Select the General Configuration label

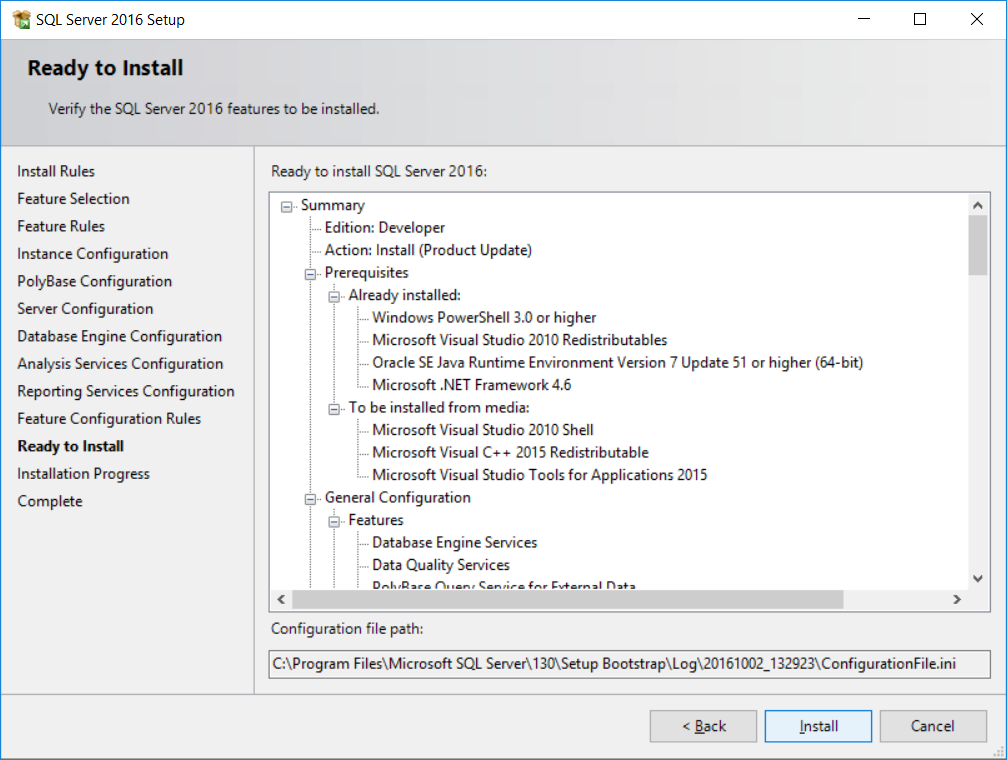point(398,498)
